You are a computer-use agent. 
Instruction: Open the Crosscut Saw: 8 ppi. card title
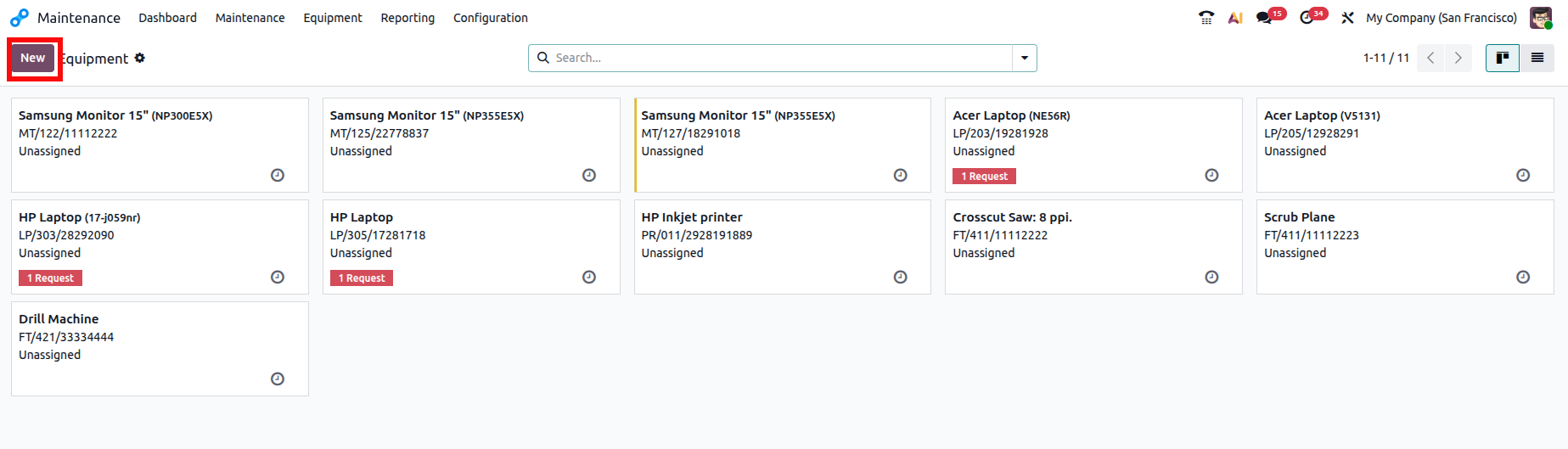coord(1013,217)
